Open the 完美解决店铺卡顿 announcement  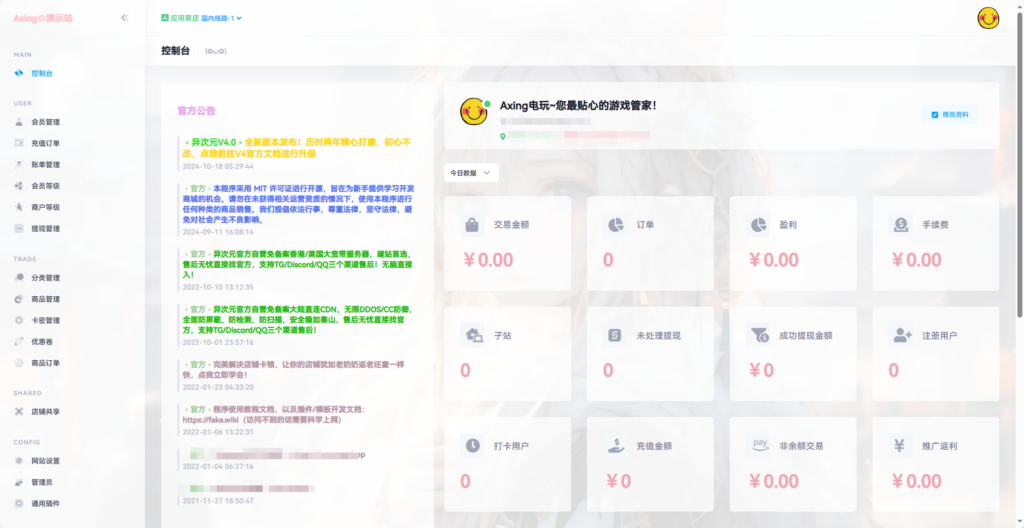point(293,369)
